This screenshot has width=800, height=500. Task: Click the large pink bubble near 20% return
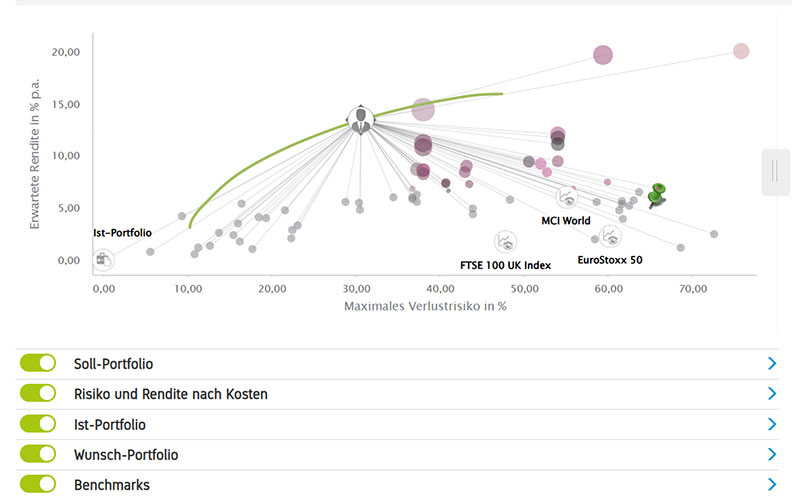point(603,55)
